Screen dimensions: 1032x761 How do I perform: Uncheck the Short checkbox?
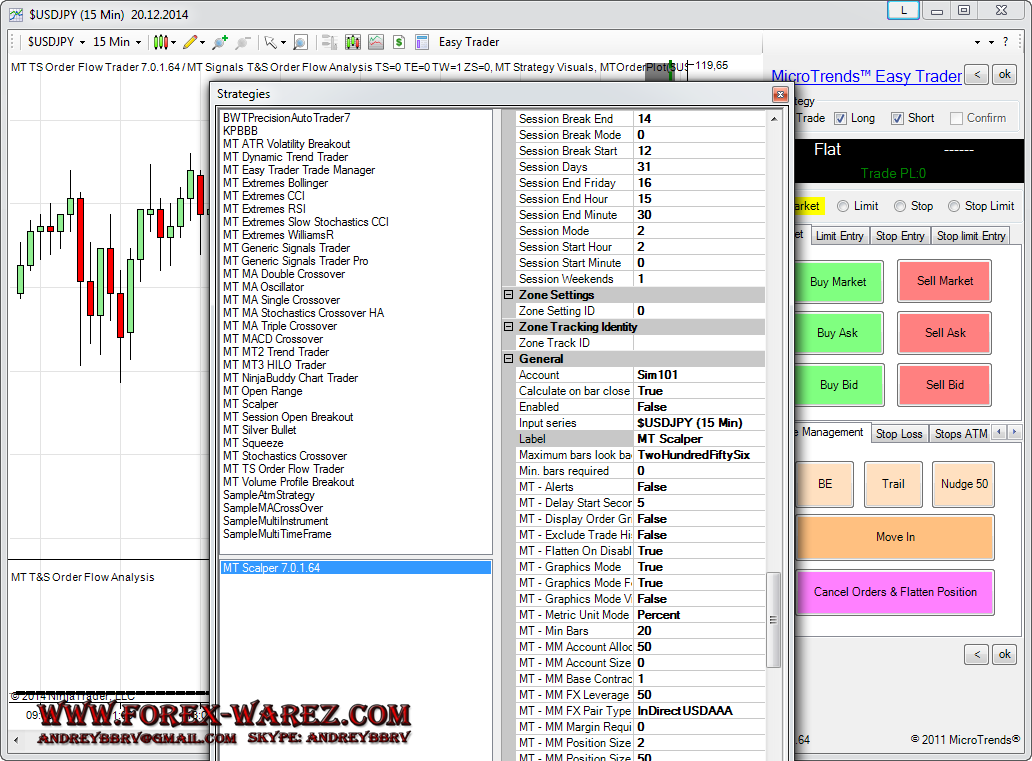pyautogui.click(x=897, y=118)
